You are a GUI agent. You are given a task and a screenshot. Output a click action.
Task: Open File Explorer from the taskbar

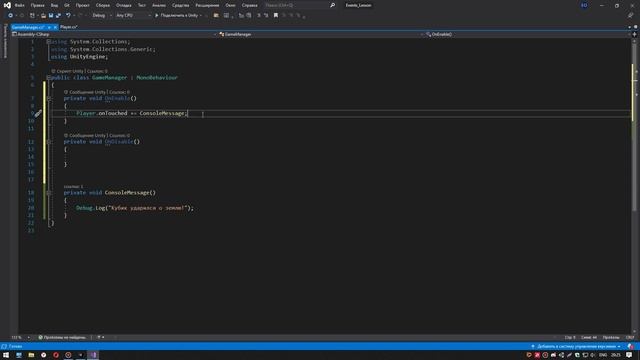pyautogui.click(x=31, y=355)
